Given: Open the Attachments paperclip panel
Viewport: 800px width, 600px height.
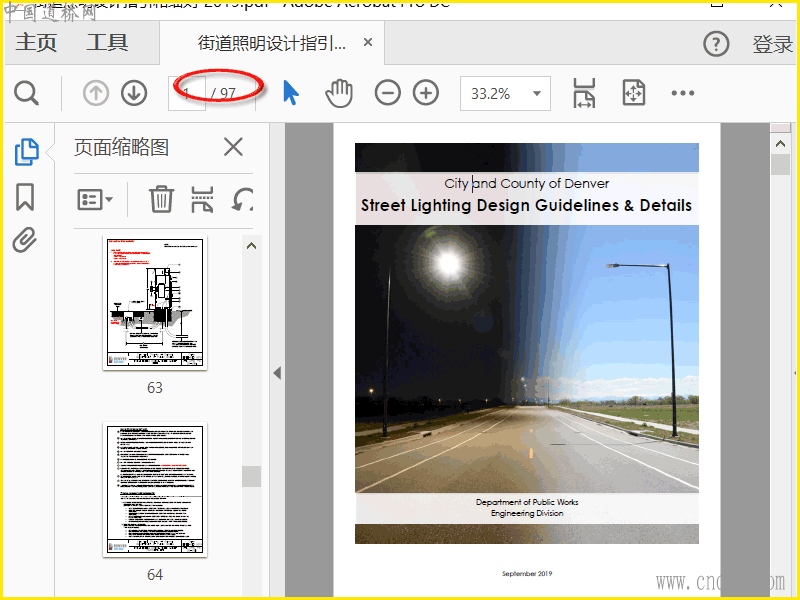Looking at the screenshot, I should pos(25,240).
